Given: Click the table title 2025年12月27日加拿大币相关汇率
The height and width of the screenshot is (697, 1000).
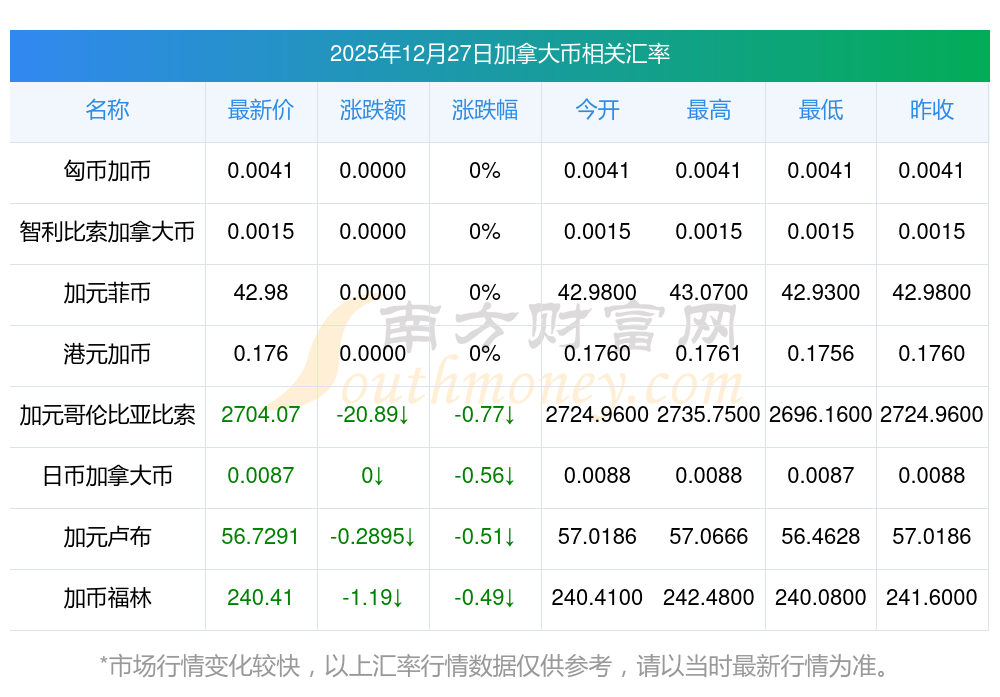Looking at the screenshot, I should (500, 54).
